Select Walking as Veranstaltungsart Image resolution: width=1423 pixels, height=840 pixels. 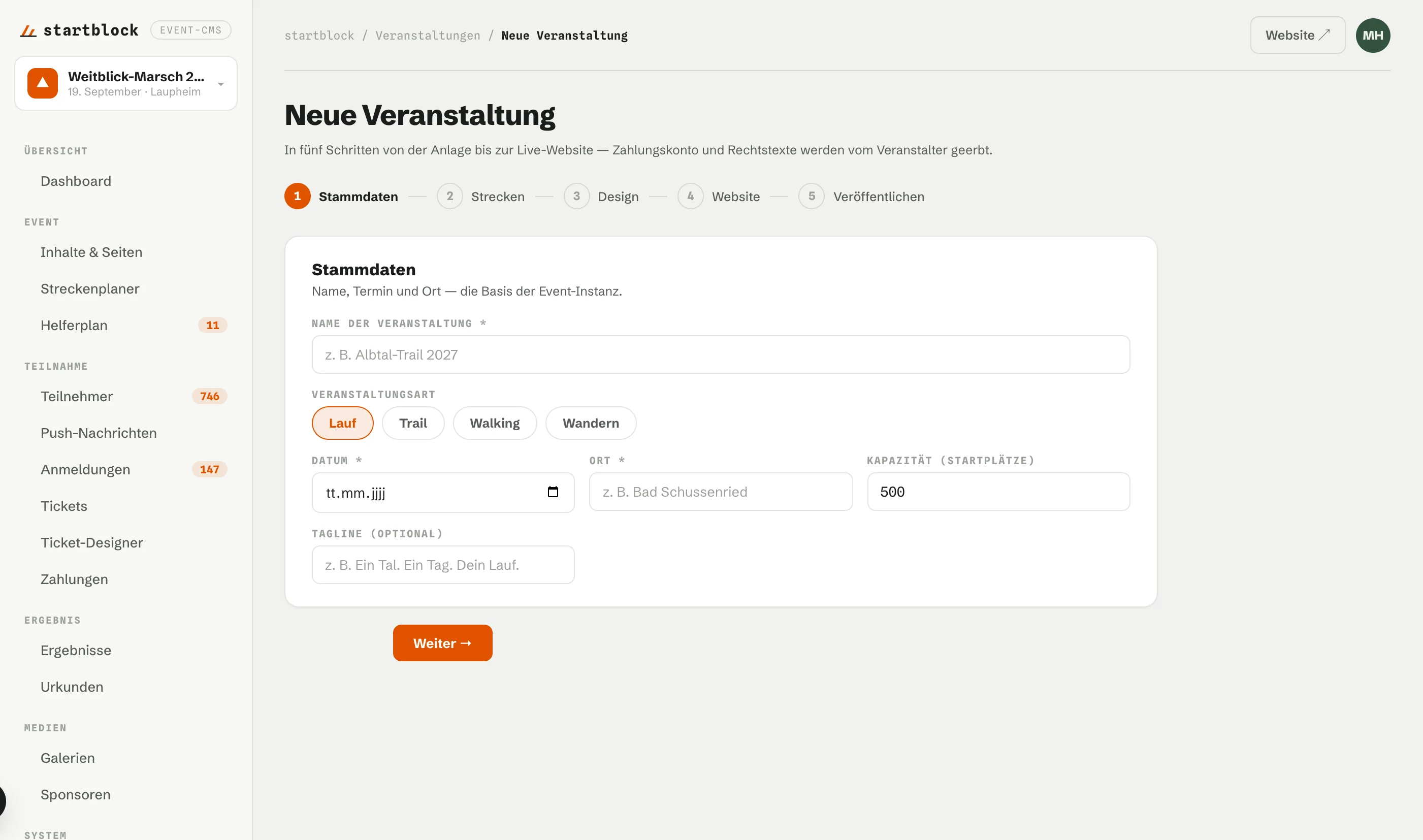pyautogui.click(x=494, y=423)
